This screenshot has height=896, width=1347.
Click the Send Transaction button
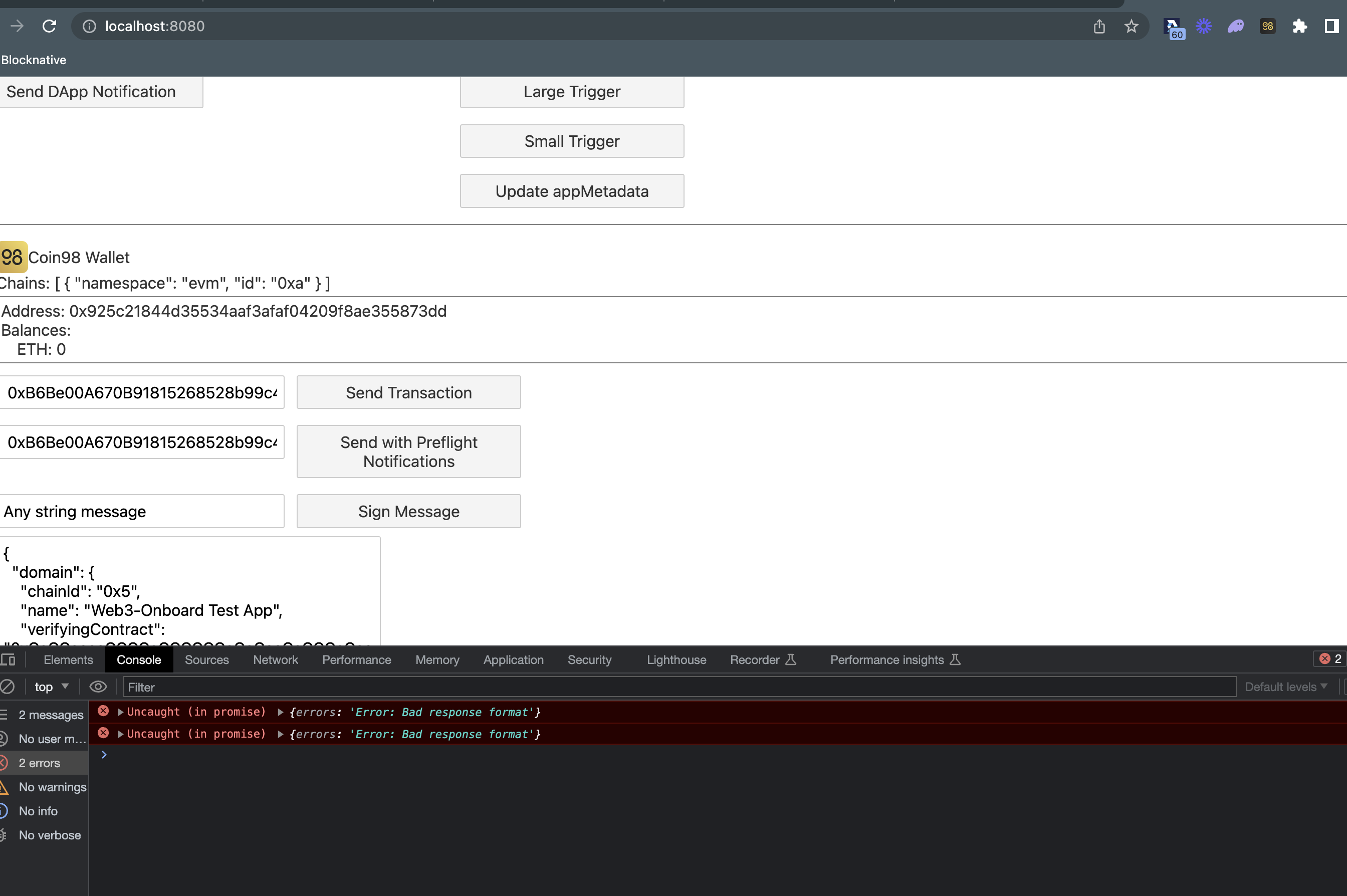click(408, 392)
